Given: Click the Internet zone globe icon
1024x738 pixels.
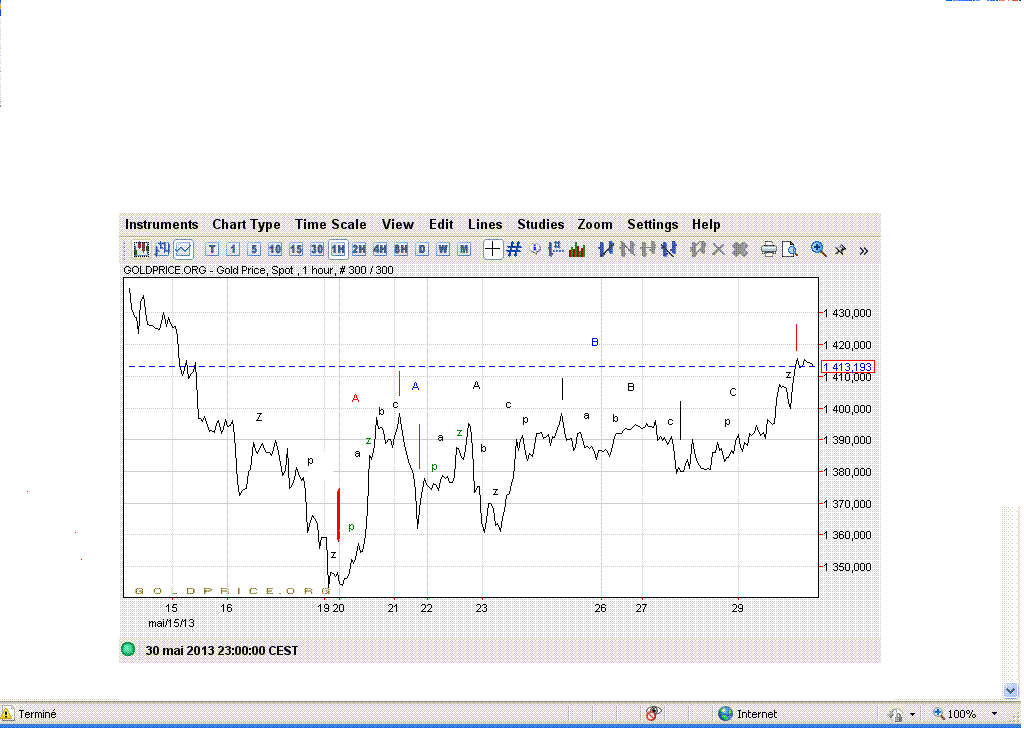Looking at the screenshot, I should [725, 714].
